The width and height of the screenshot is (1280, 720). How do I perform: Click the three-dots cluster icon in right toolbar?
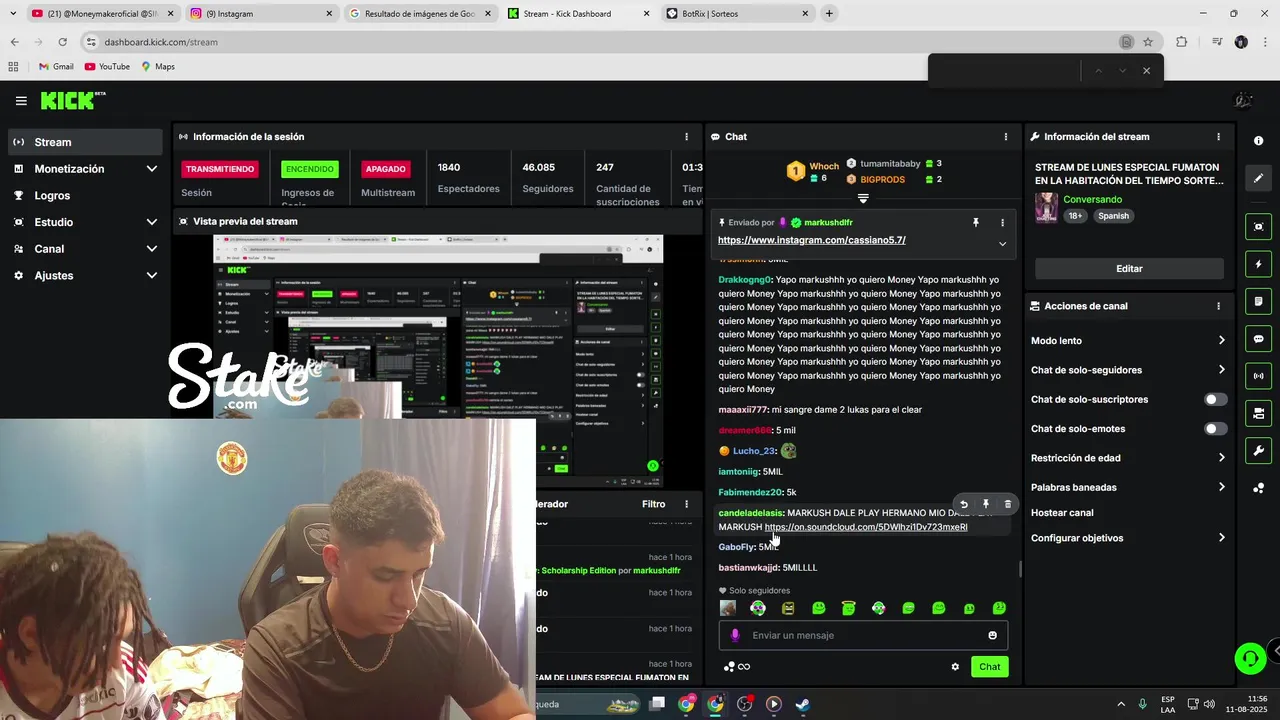[1258, 488]
